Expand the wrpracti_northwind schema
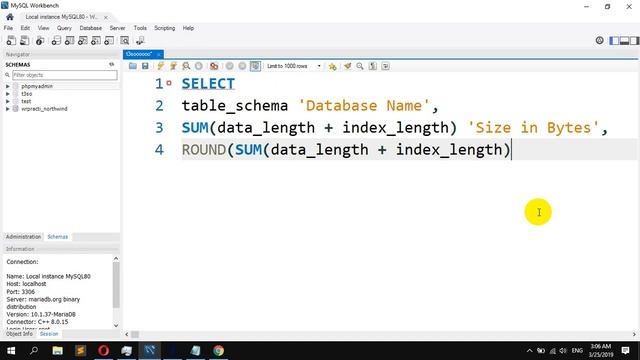 pos(7,109)
